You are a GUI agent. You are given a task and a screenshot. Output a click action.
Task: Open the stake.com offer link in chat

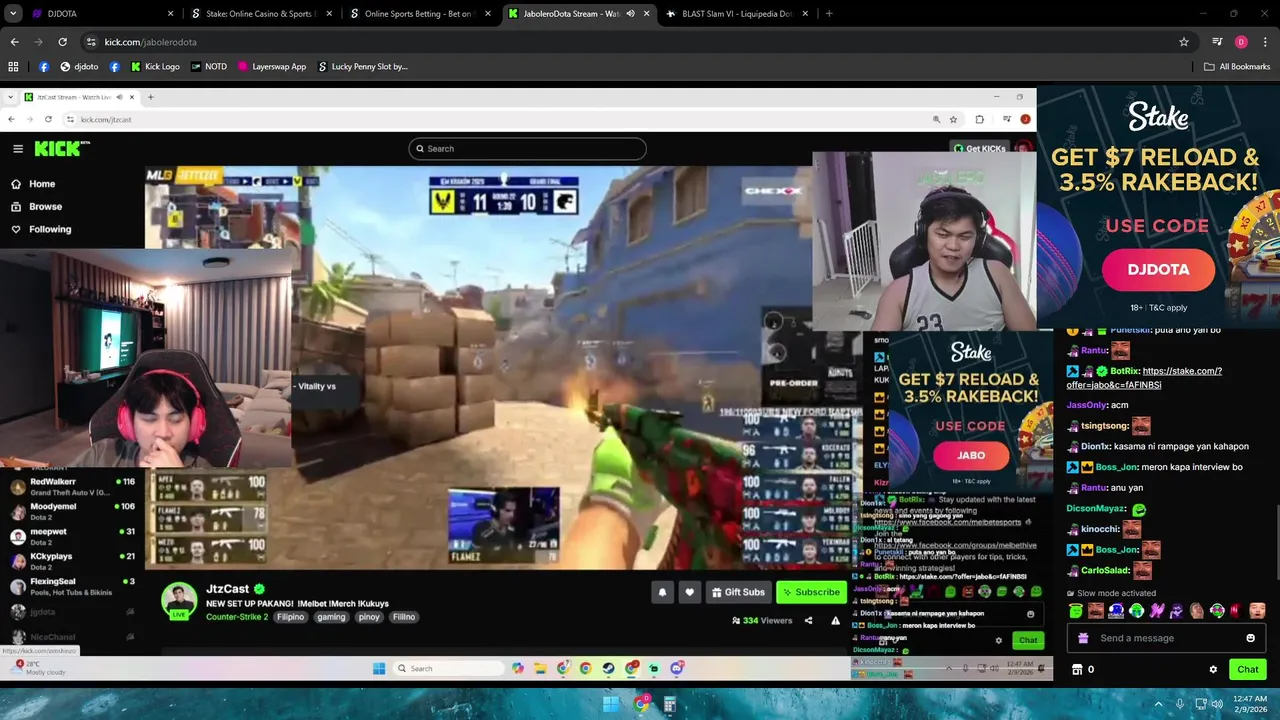click(1144, 378)
